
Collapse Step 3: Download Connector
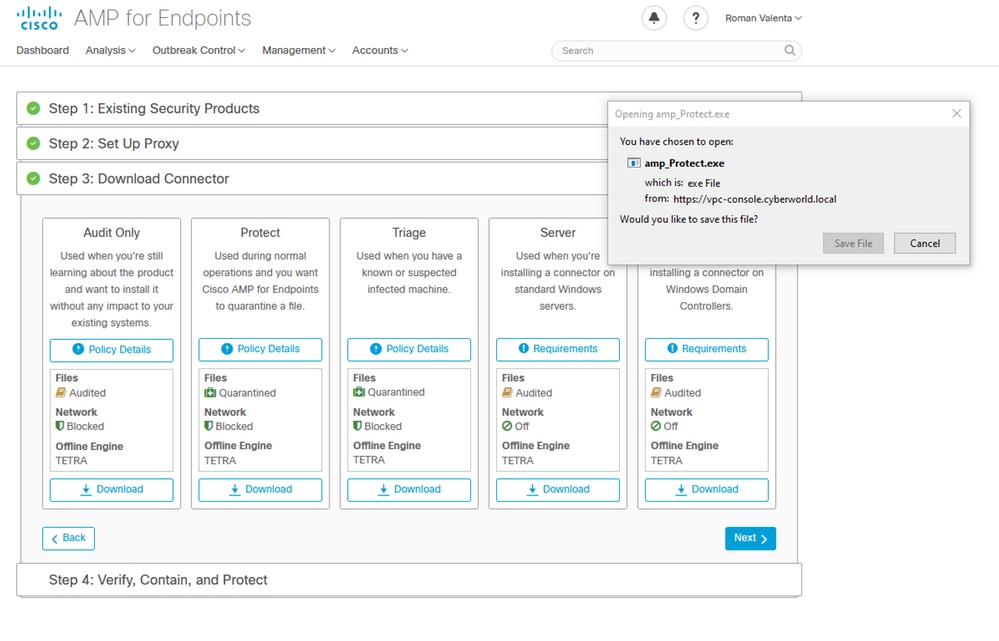pos(312,178)
